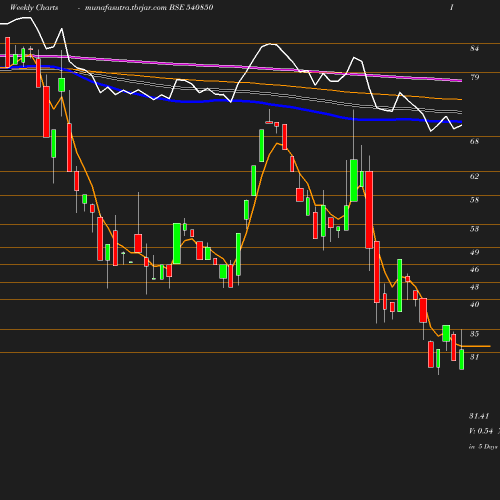Select the 35 price axis label
Image resolution: width=500 pixels, height=500 pixels.
click(474, 334)
